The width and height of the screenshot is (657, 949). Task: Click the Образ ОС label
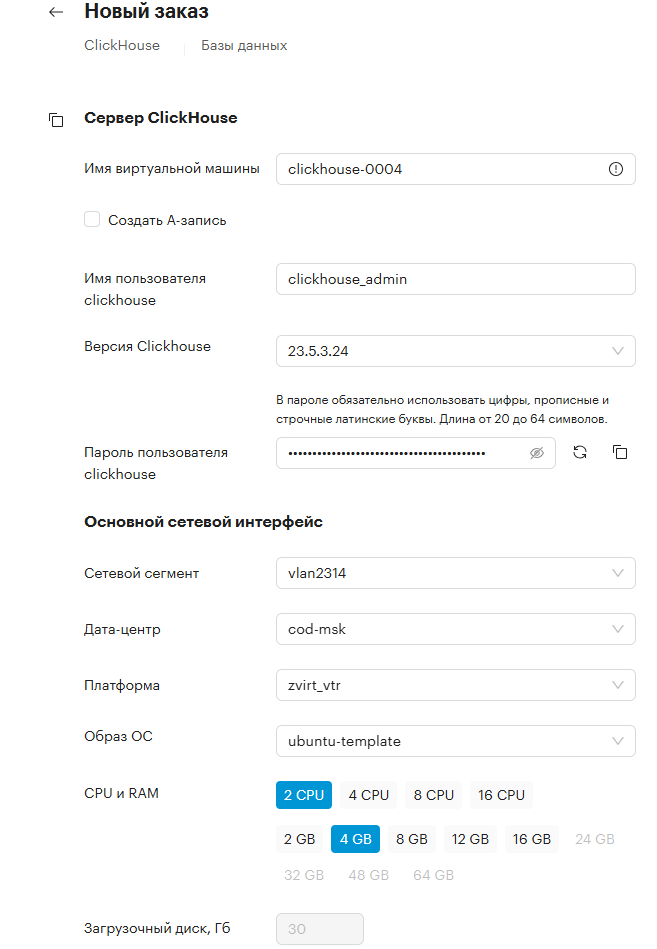coord(118,737)
